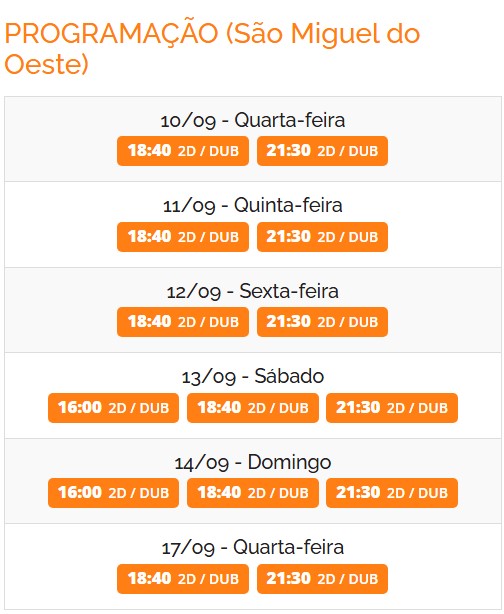Select 16:00 showtime on 13/09 Sábado
This screenshot has width=504, height=614.
point(114,408)
